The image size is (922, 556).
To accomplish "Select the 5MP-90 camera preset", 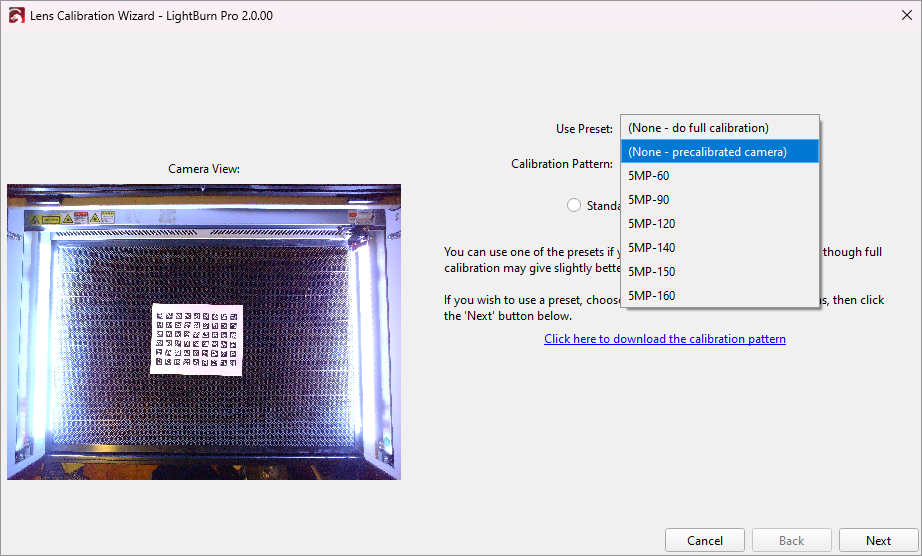I will 649,200.
